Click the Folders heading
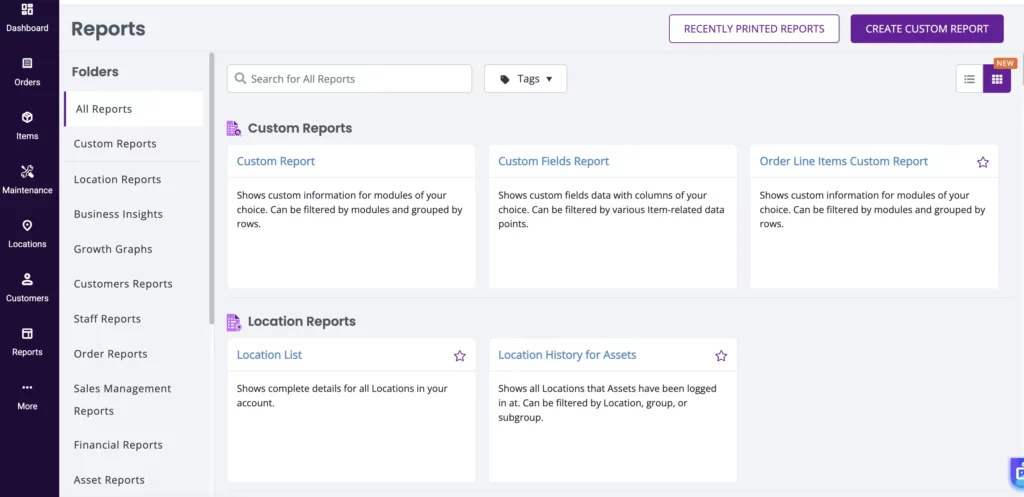Viewport: 1024px width, 497px height. tap(95, 72)
